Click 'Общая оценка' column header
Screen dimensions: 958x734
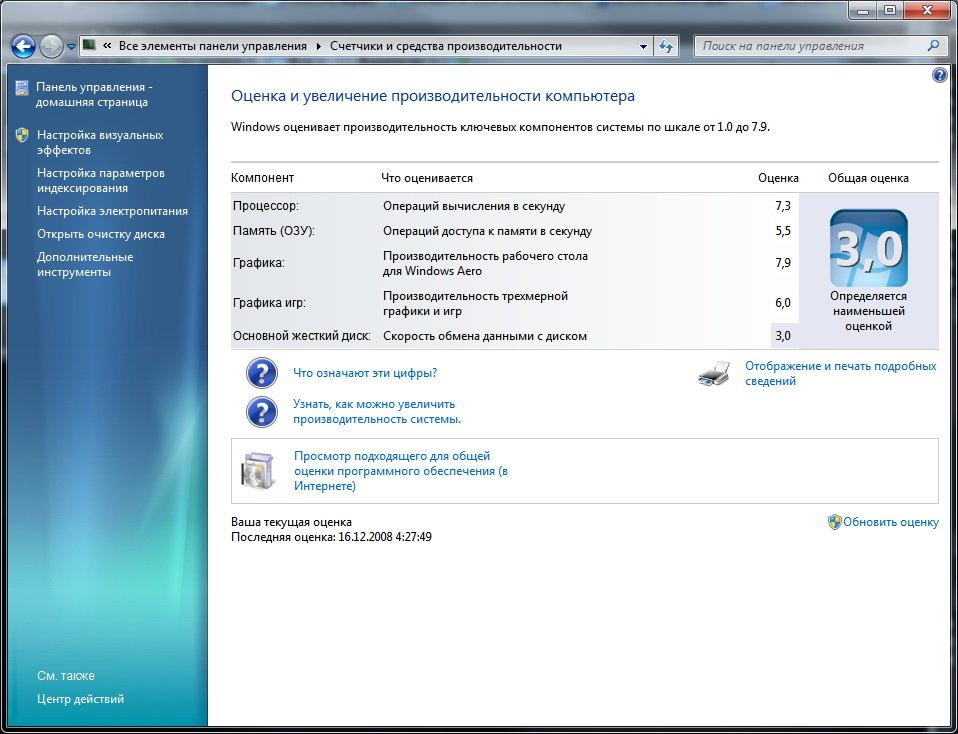click(x=868, y=178)
